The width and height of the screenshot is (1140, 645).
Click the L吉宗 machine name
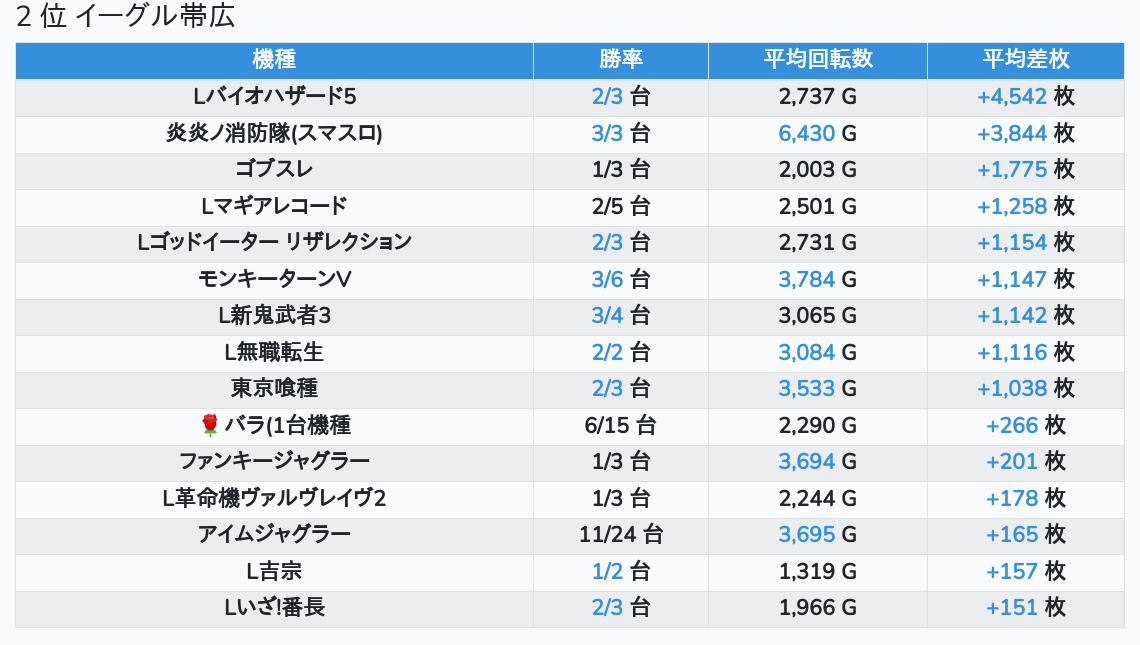click(x=274, y=571)
